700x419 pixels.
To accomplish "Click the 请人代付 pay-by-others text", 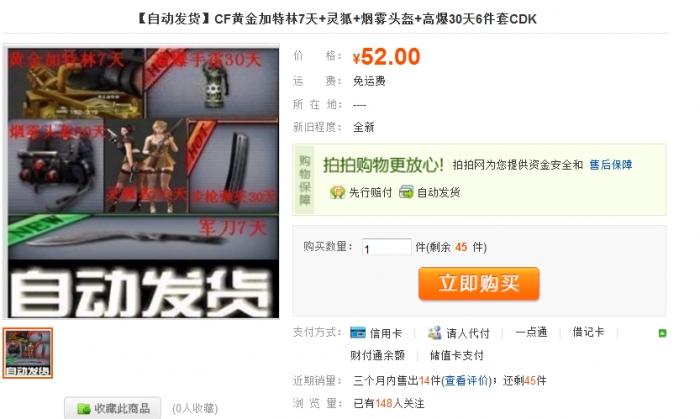I will tap(468, 333).
